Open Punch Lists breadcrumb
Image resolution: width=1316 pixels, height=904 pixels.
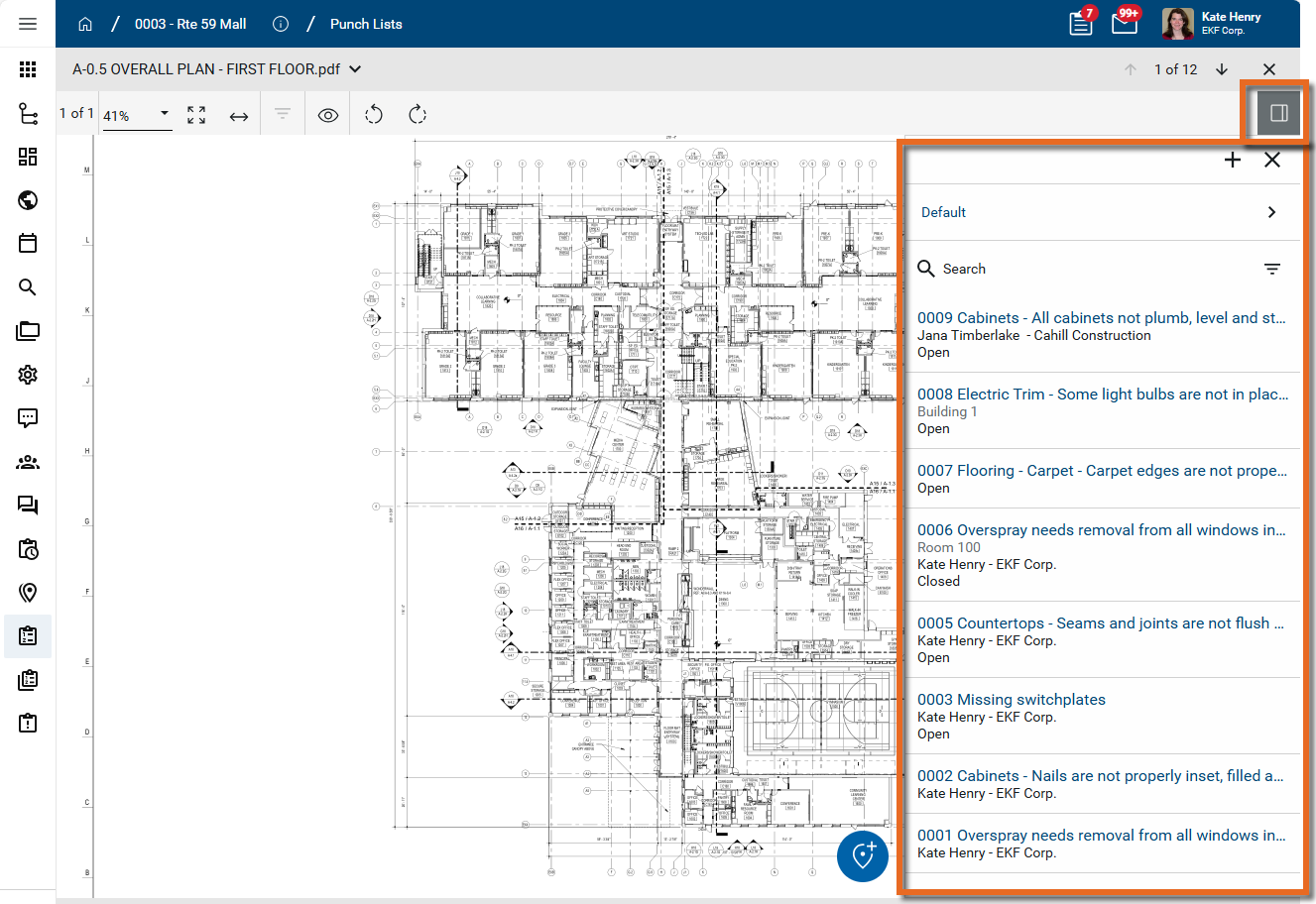pos(366,24)
